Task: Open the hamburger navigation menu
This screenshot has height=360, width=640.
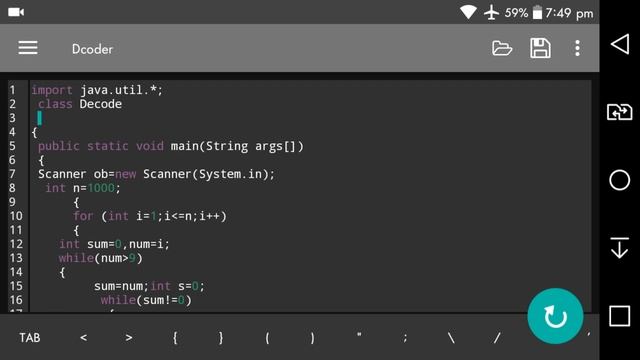Action: click(28, 48)
